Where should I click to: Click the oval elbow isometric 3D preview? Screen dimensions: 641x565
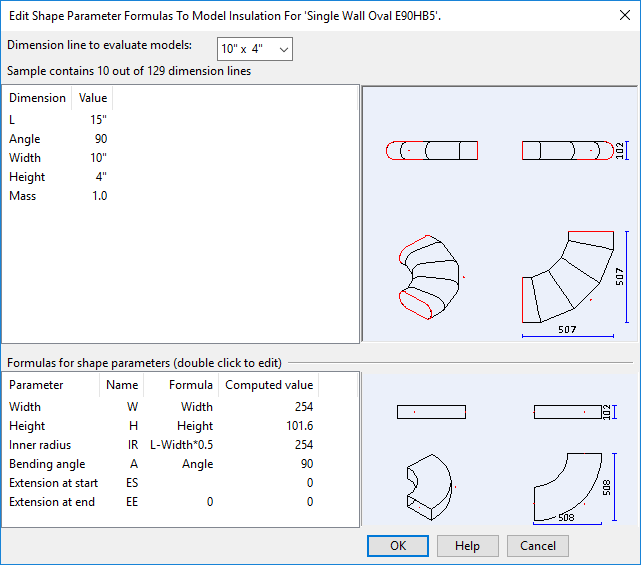click(430, 277)
